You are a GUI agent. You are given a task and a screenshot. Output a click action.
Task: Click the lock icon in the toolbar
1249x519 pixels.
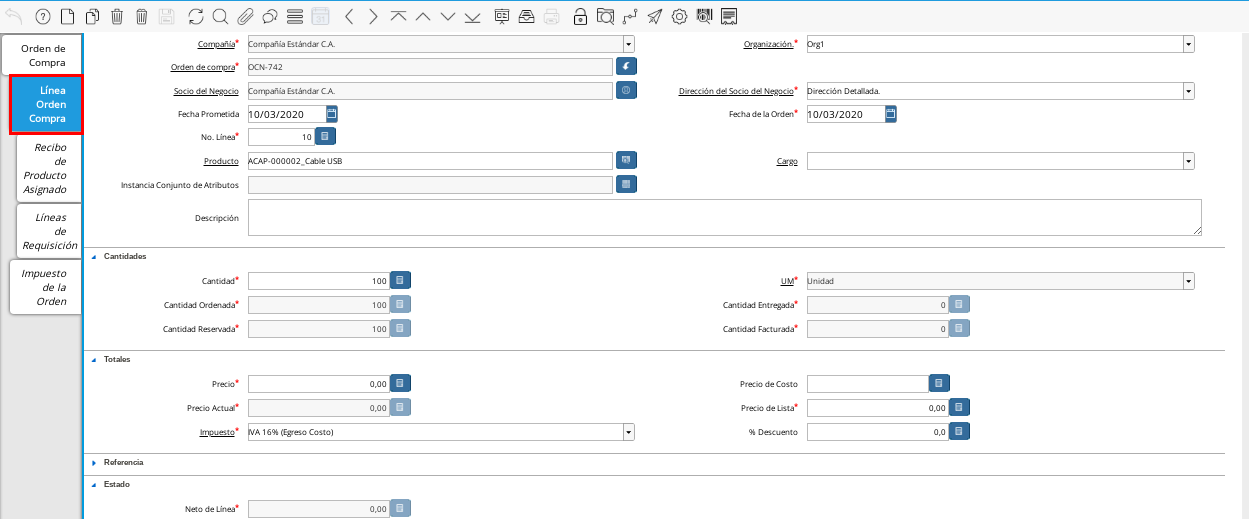[x=580, y=16]
